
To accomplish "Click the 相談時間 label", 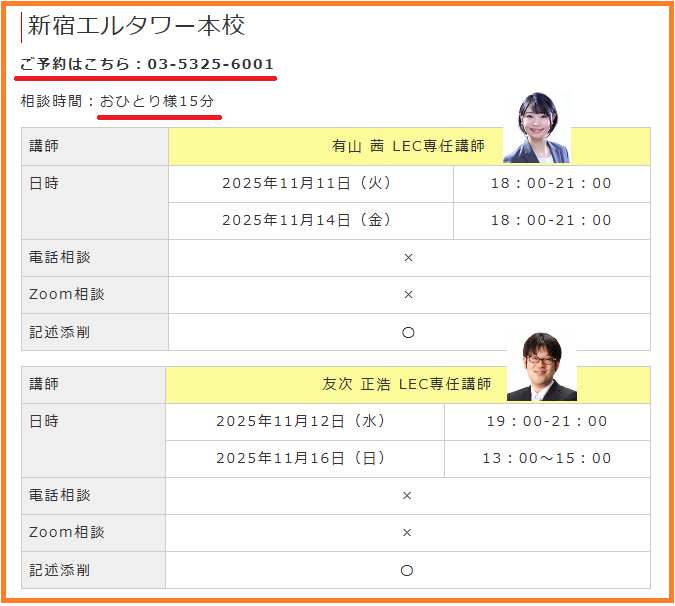I will pyautogui.click(x=51, y=101).
